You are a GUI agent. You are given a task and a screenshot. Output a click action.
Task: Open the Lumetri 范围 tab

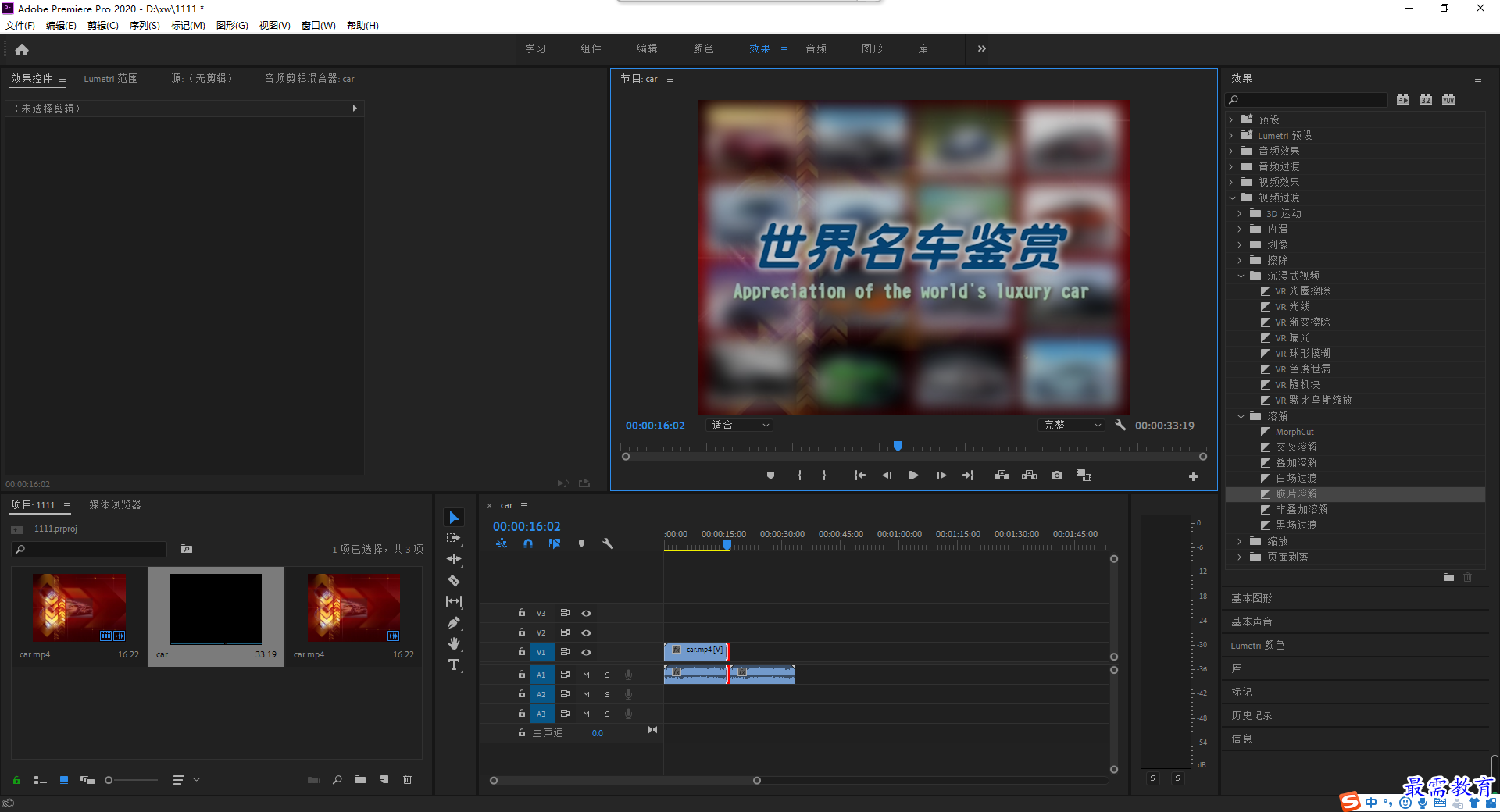(111, 79)
